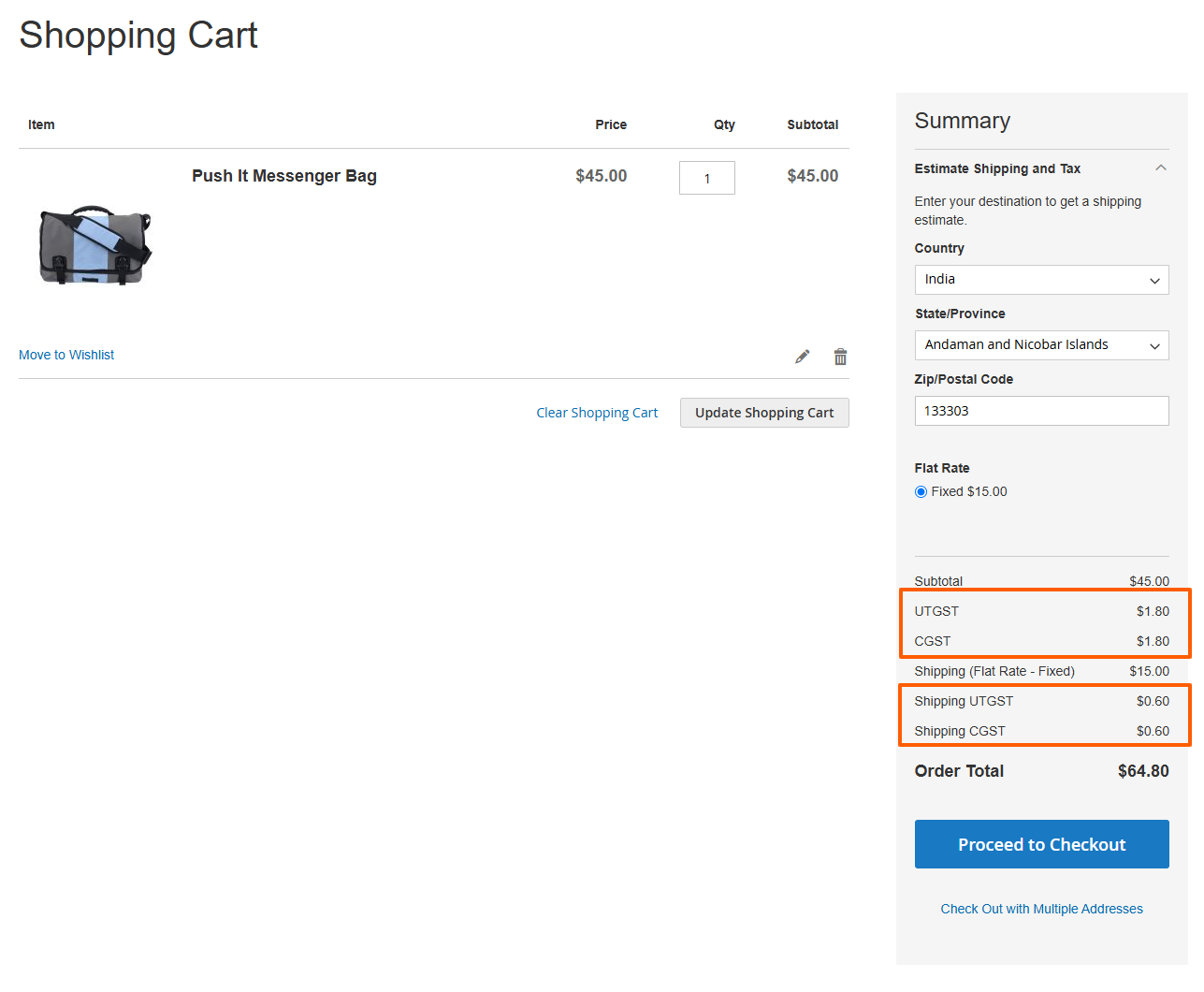The width and height of the screenshot is (1204, 992).
Task: Click the Zip/Postal Code field
Action: (x=1041, y=411)
